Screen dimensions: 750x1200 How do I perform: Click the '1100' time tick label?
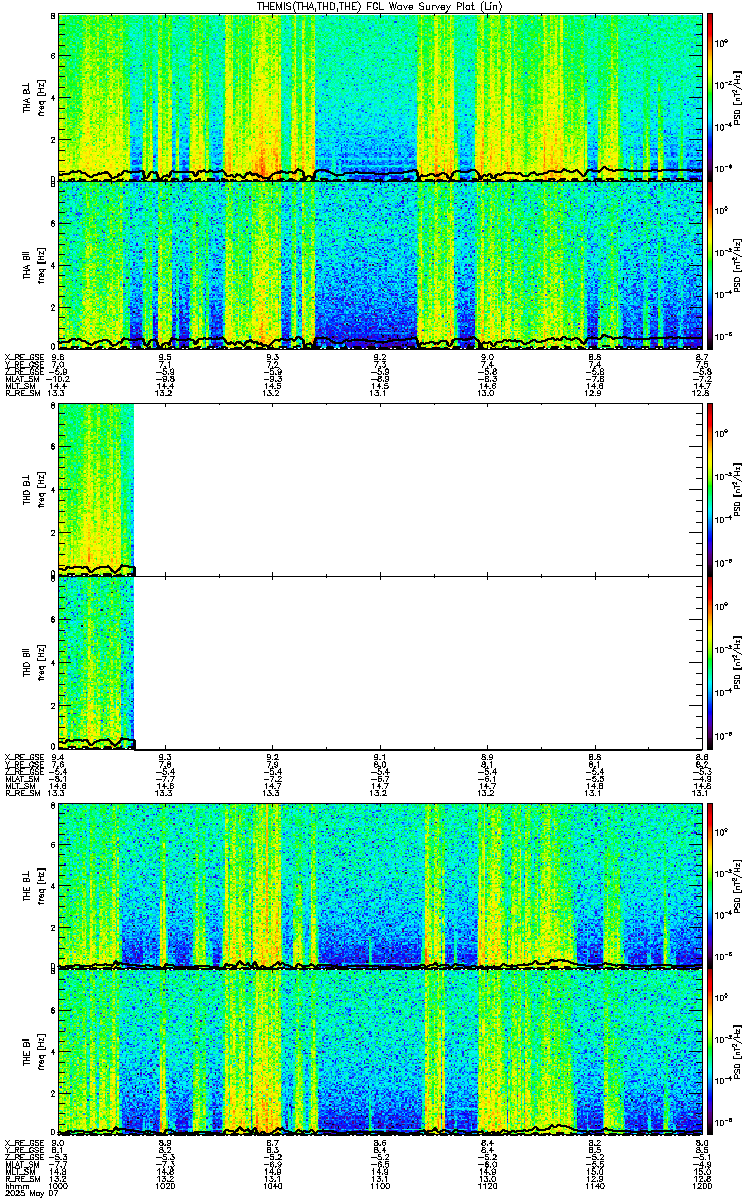point(380,1185)
